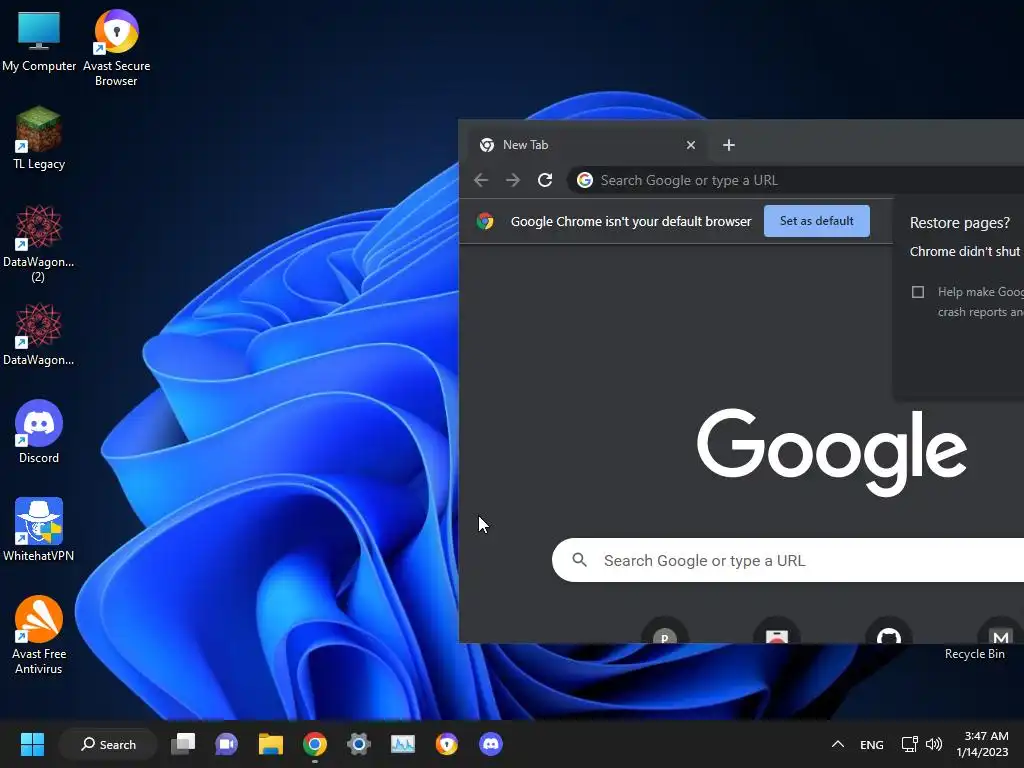Open the Chat (Teams) taskbar icon

tap(226, 744)
